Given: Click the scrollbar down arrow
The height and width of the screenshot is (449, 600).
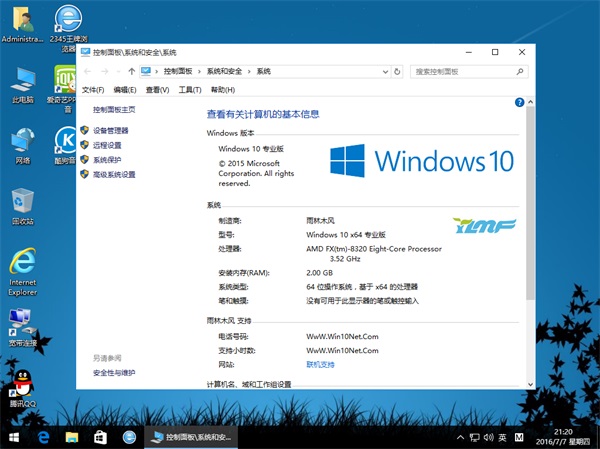Looking at the screenshot, I should coord(530,384).
